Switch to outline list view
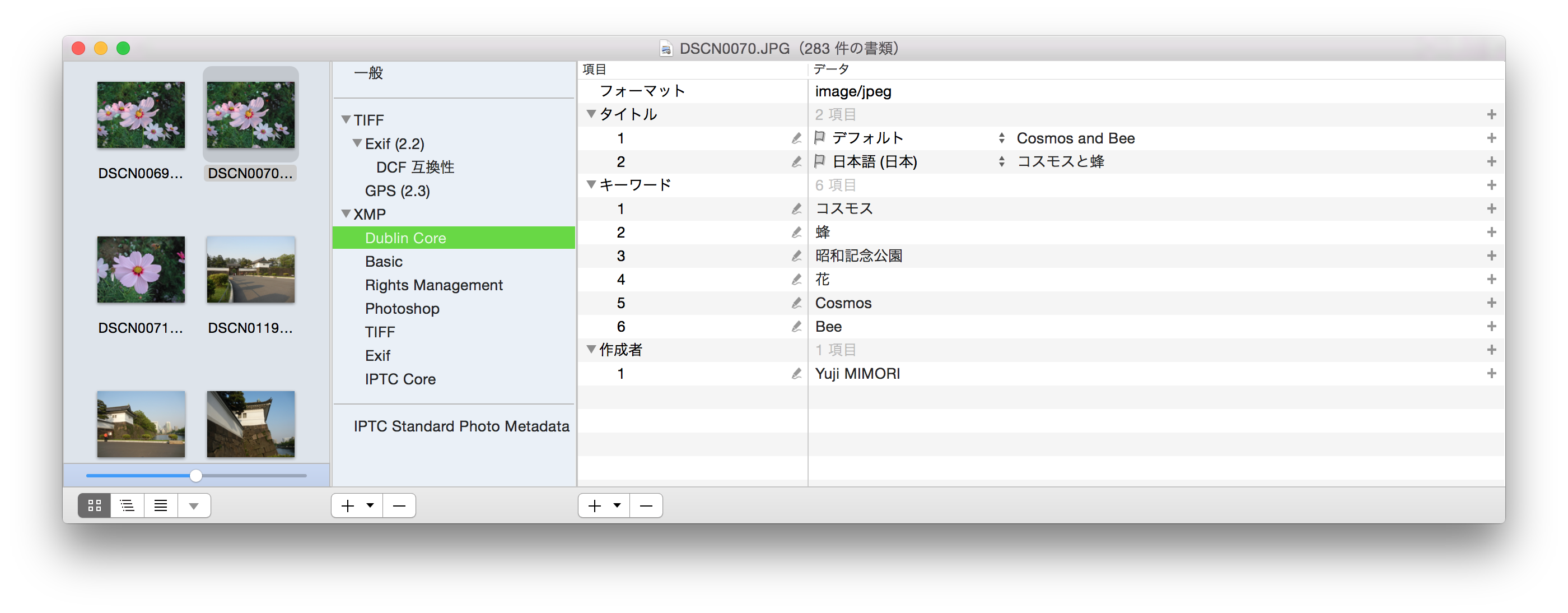This screenshot has height=613, width=1568. pos(127,506)
